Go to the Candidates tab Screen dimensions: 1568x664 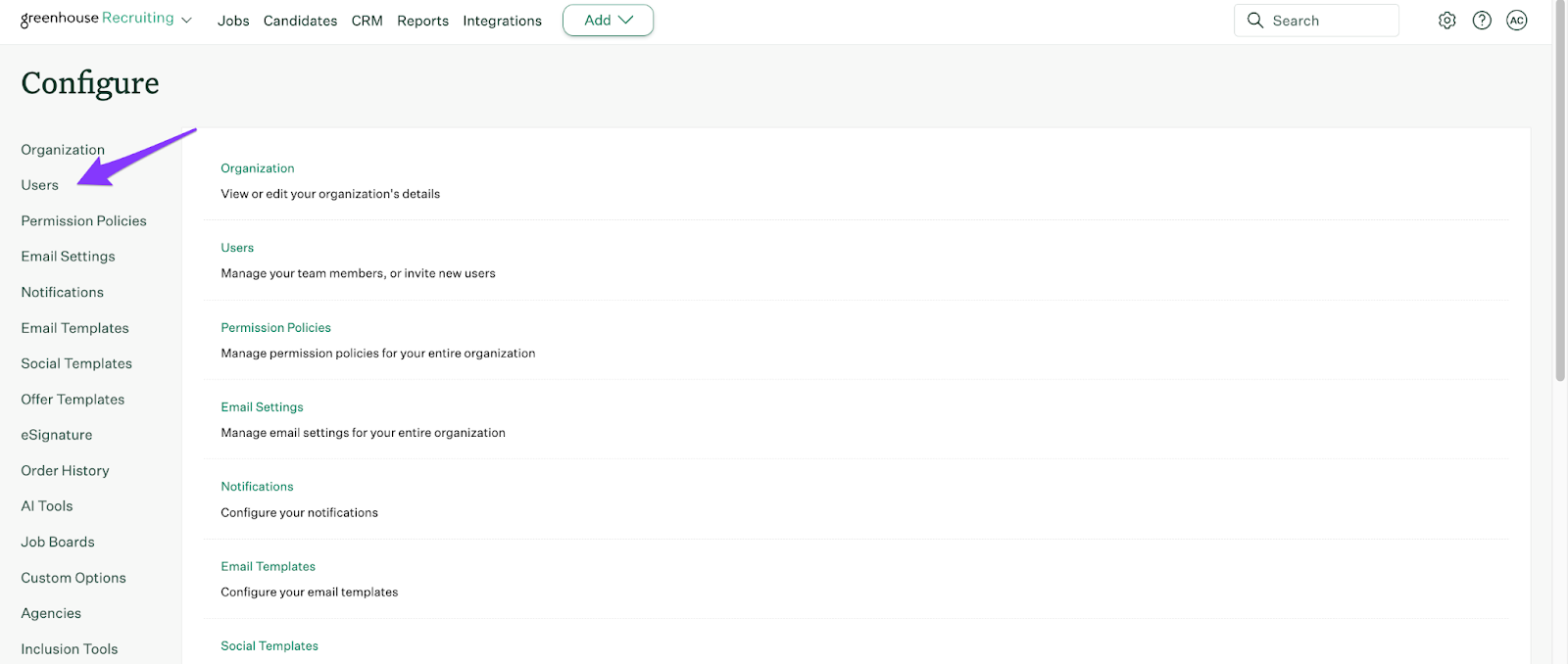(300, 21)
